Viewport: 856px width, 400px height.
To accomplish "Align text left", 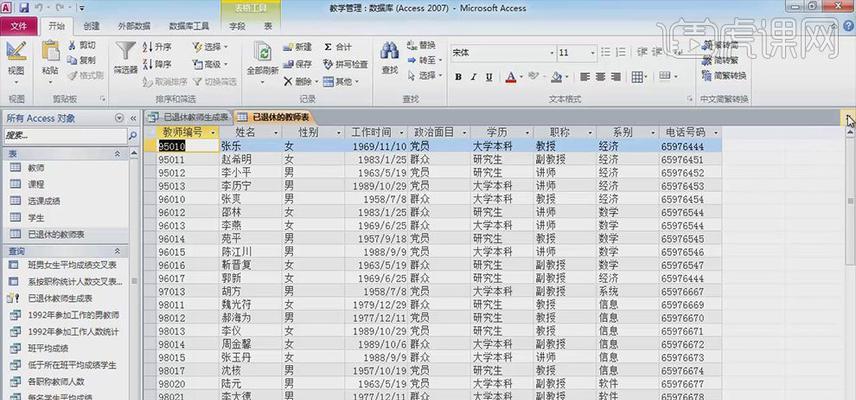I will tap(585, 77).
